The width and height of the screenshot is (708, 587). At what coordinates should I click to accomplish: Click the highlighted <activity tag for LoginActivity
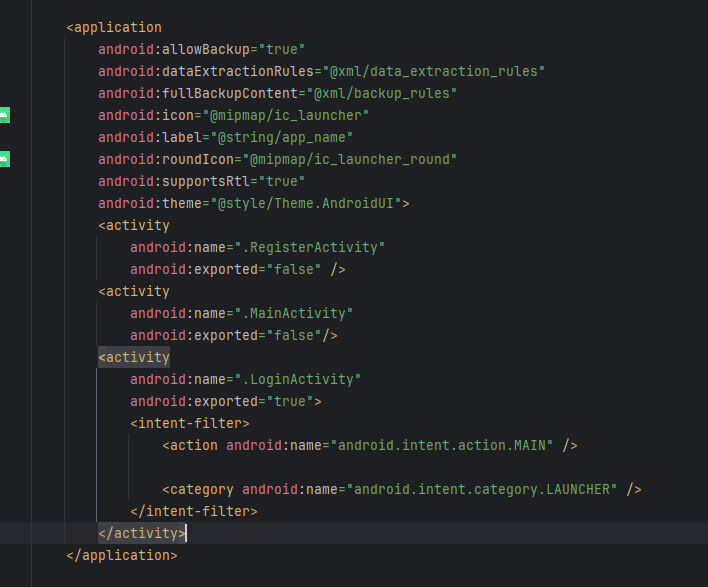134,357
